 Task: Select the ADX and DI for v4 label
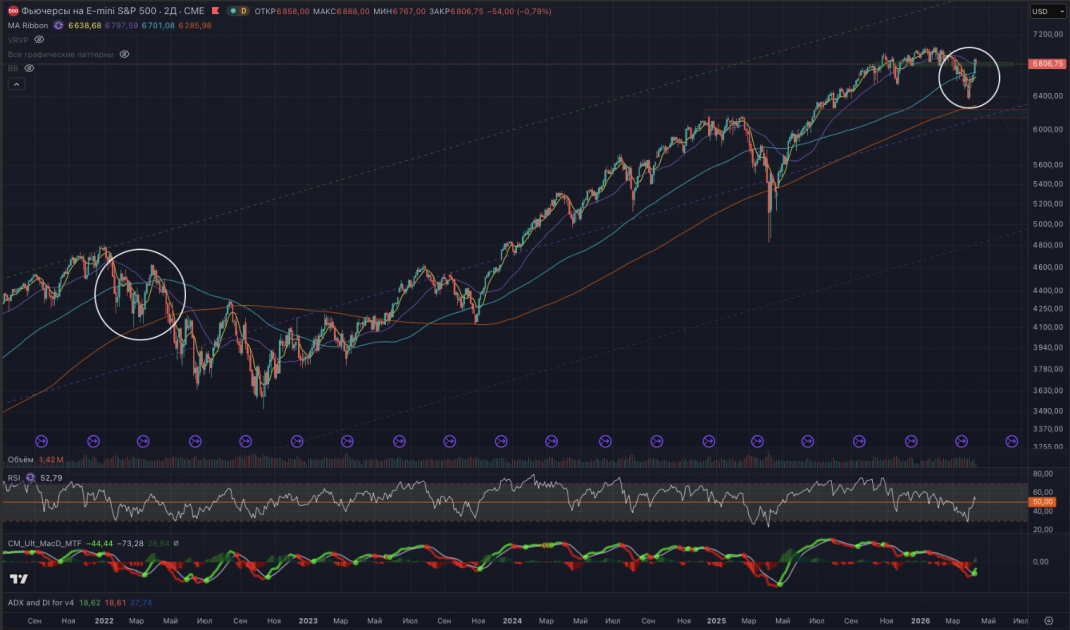pyautogui.click(x=41, y=603)
